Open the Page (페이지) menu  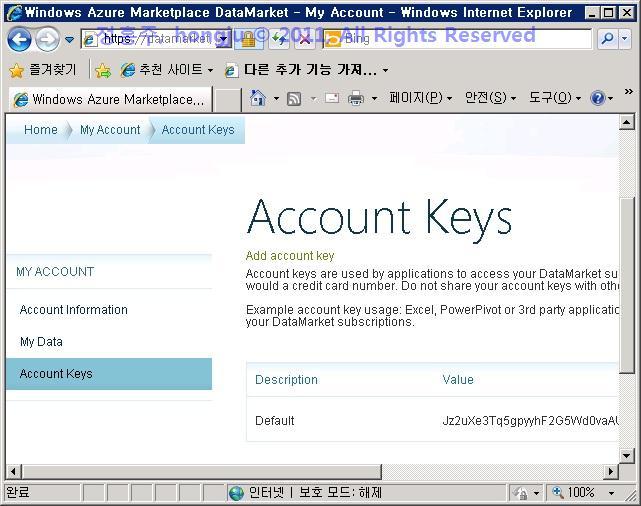(421, 98)
